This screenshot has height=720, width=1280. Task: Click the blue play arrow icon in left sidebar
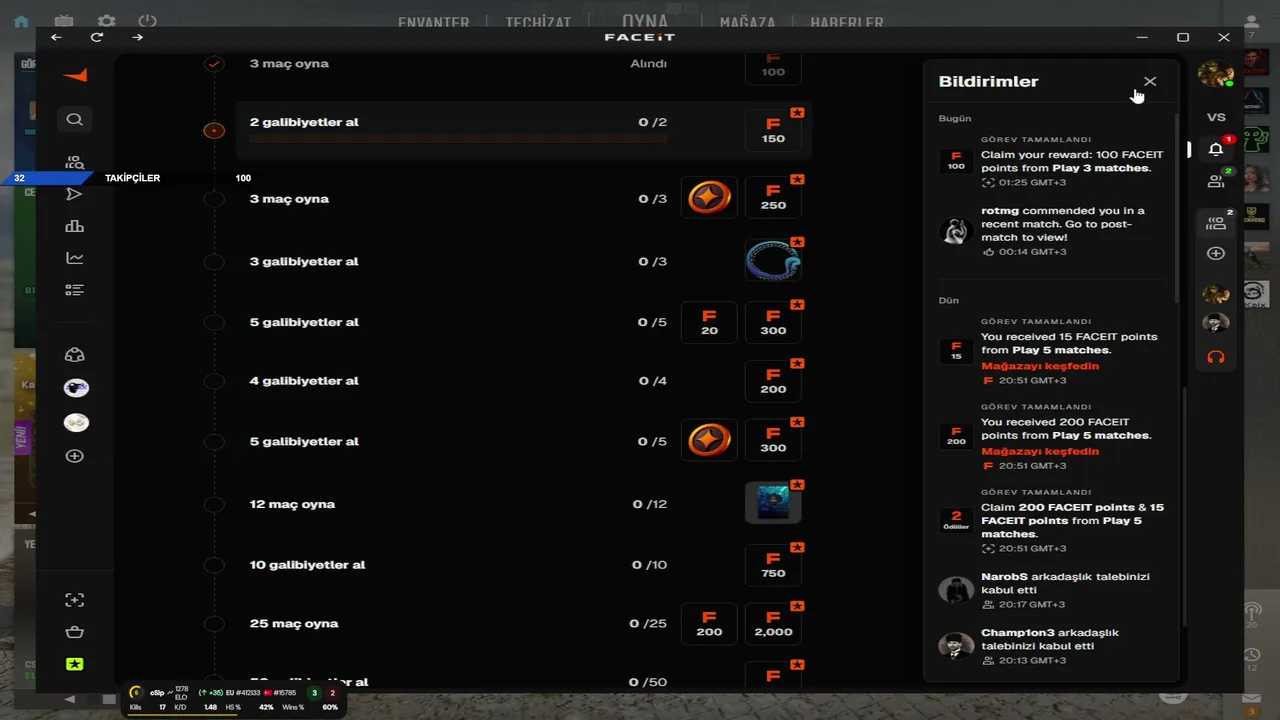tap(74, 194)
